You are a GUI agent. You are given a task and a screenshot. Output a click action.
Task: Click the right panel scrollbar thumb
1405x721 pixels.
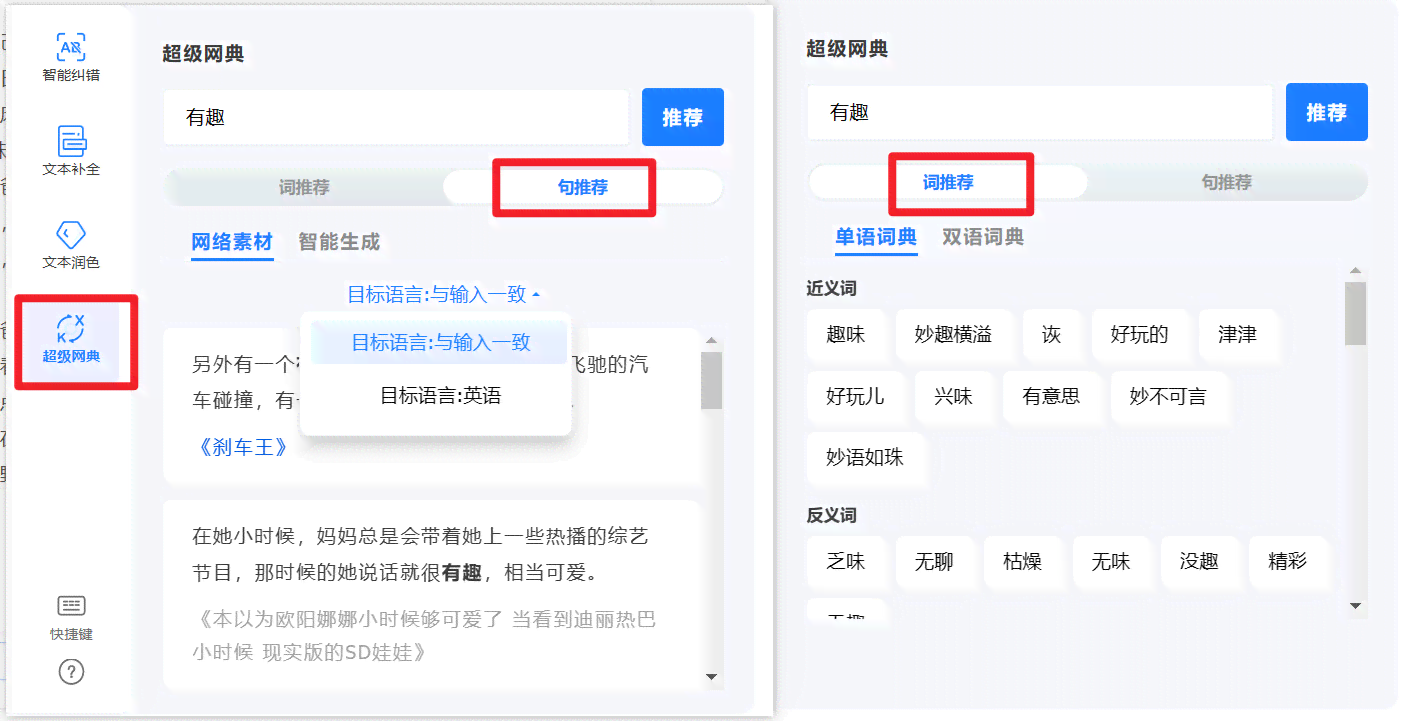point(1356,313)
